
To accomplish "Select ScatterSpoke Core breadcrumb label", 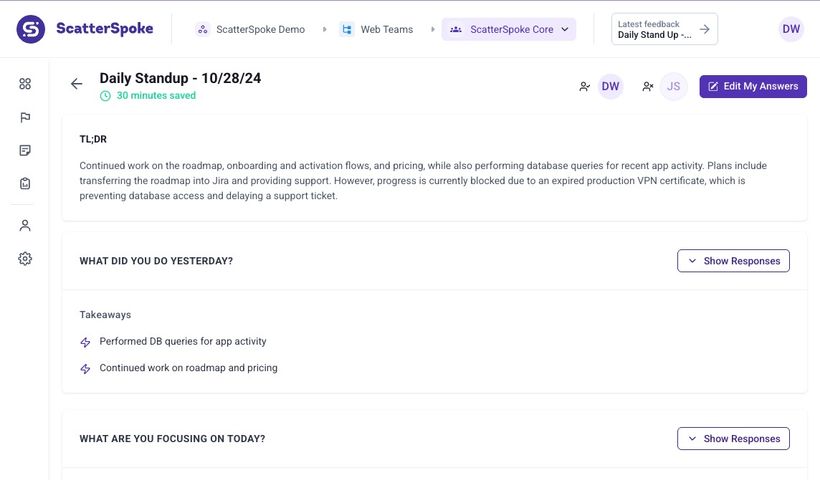I will click(511, 29).
